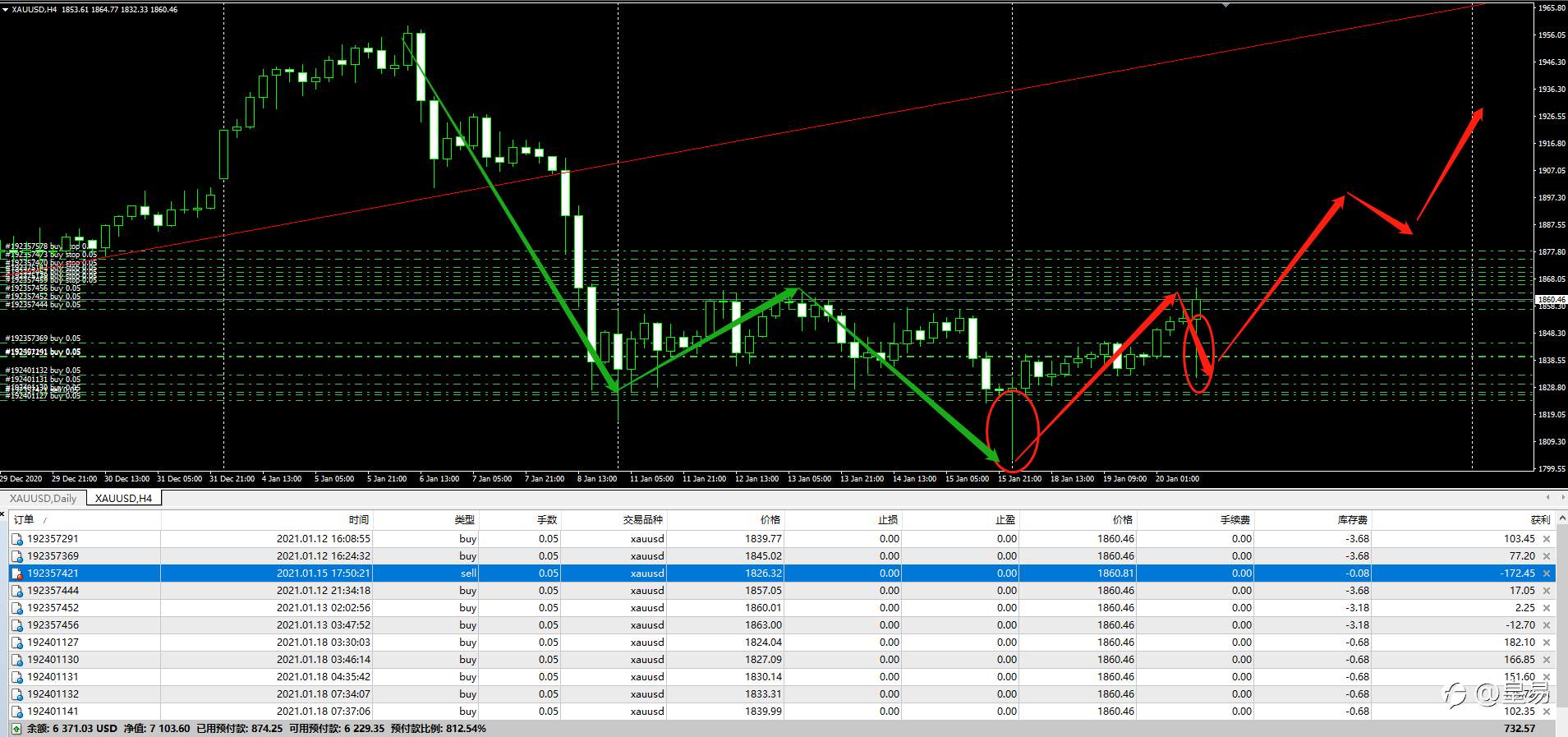Close the order with profit 166.85

[1547, 660]
